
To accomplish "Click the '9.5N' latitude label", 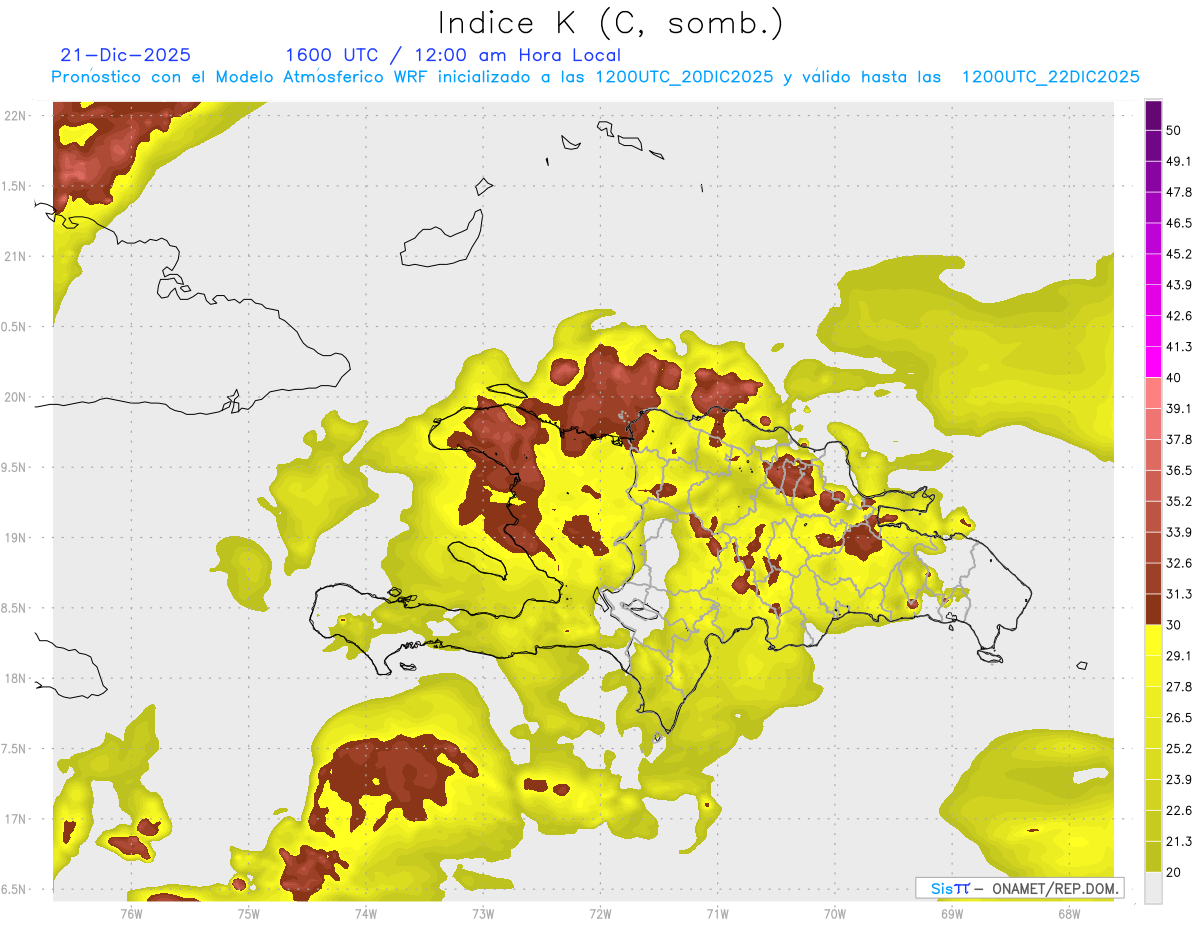I will point(13,467).
